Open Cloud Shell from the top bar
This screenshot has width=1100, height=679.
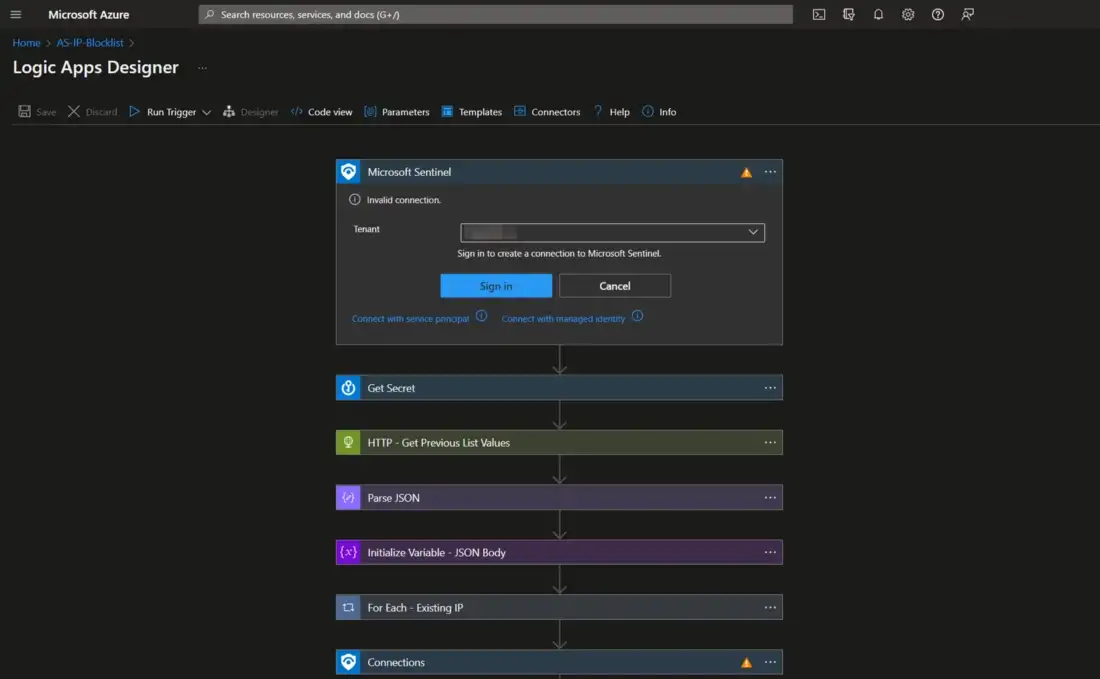(819, 15)
